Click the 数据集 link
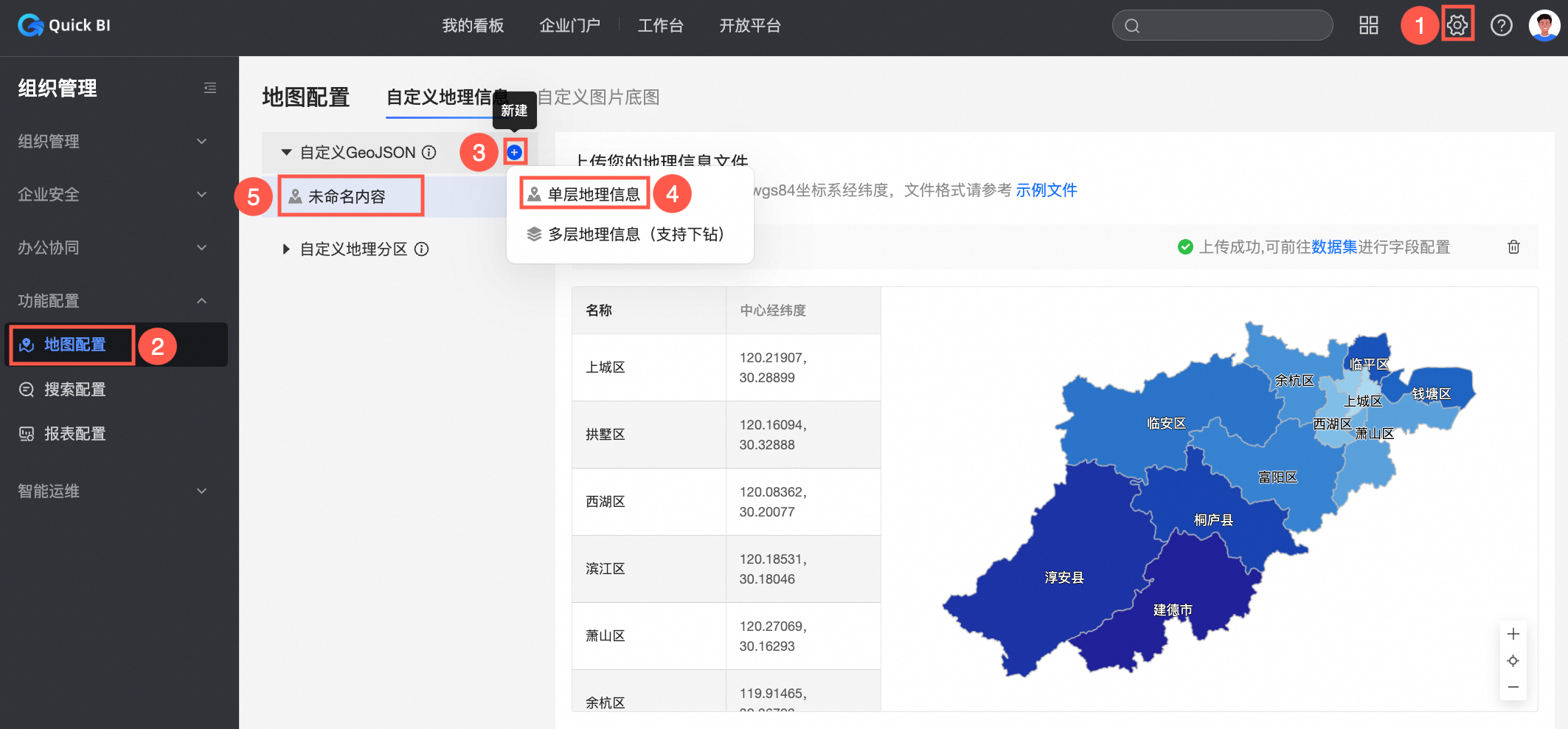The image size is (1568, 729). point(1333,247)
